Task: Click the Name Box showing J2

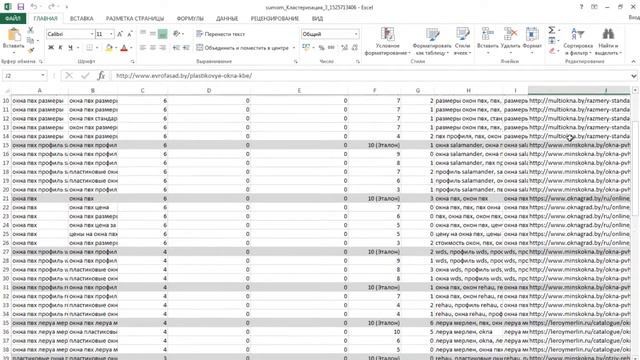Action: click(24, 76)
